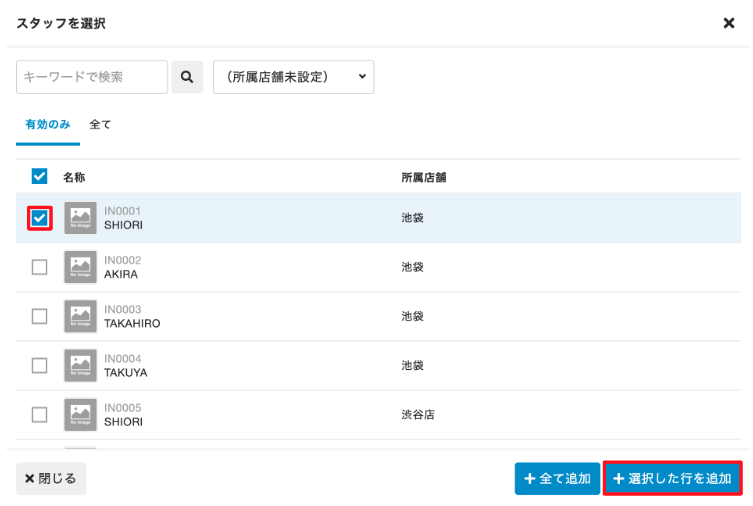Focus the キーワードで検索 search field

tap(92, 77)
